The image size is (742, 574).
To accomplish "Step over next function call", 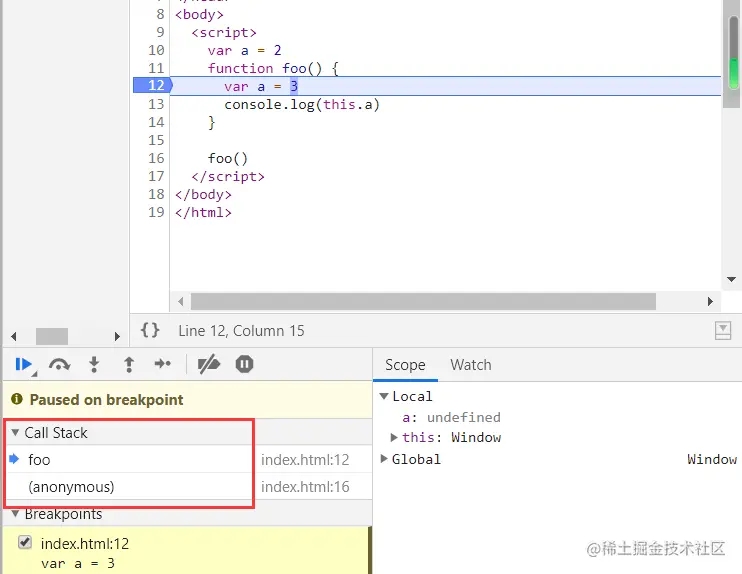I will 59,364.
